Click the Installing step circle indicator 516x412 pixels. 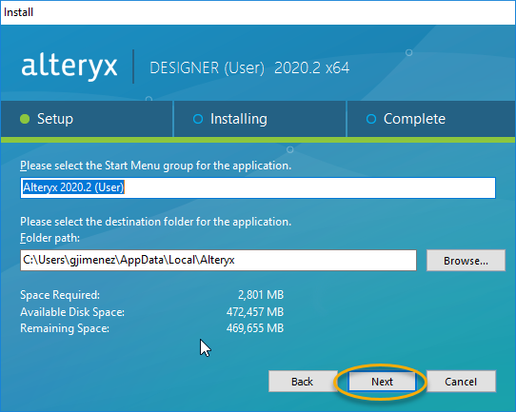[198, 119]
